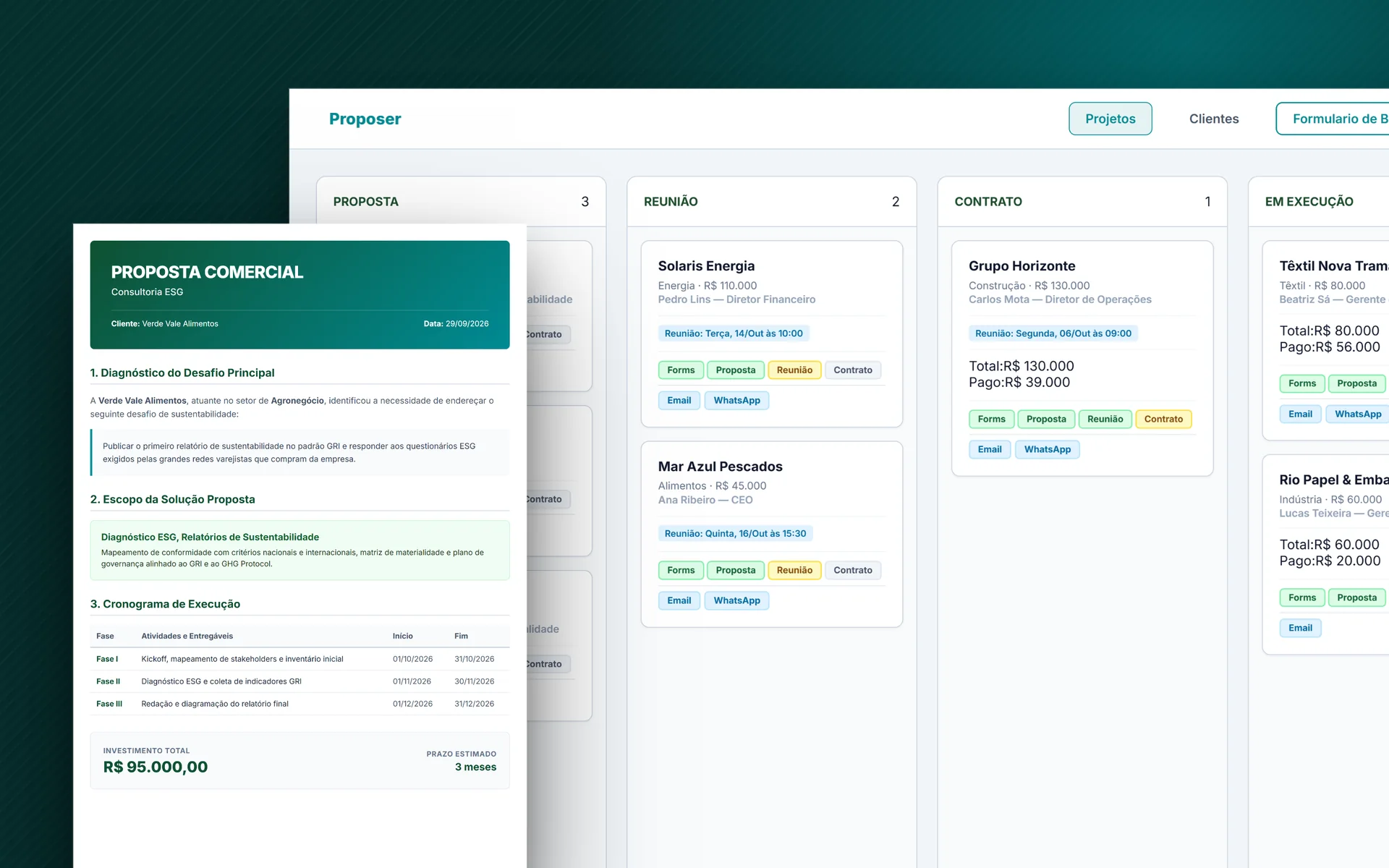Click Forms tag on Mar Azul Pescados card
Image resolution: width=1389 pixels, height=868 pixels.
pyautogui.click(x=681, y=570)
